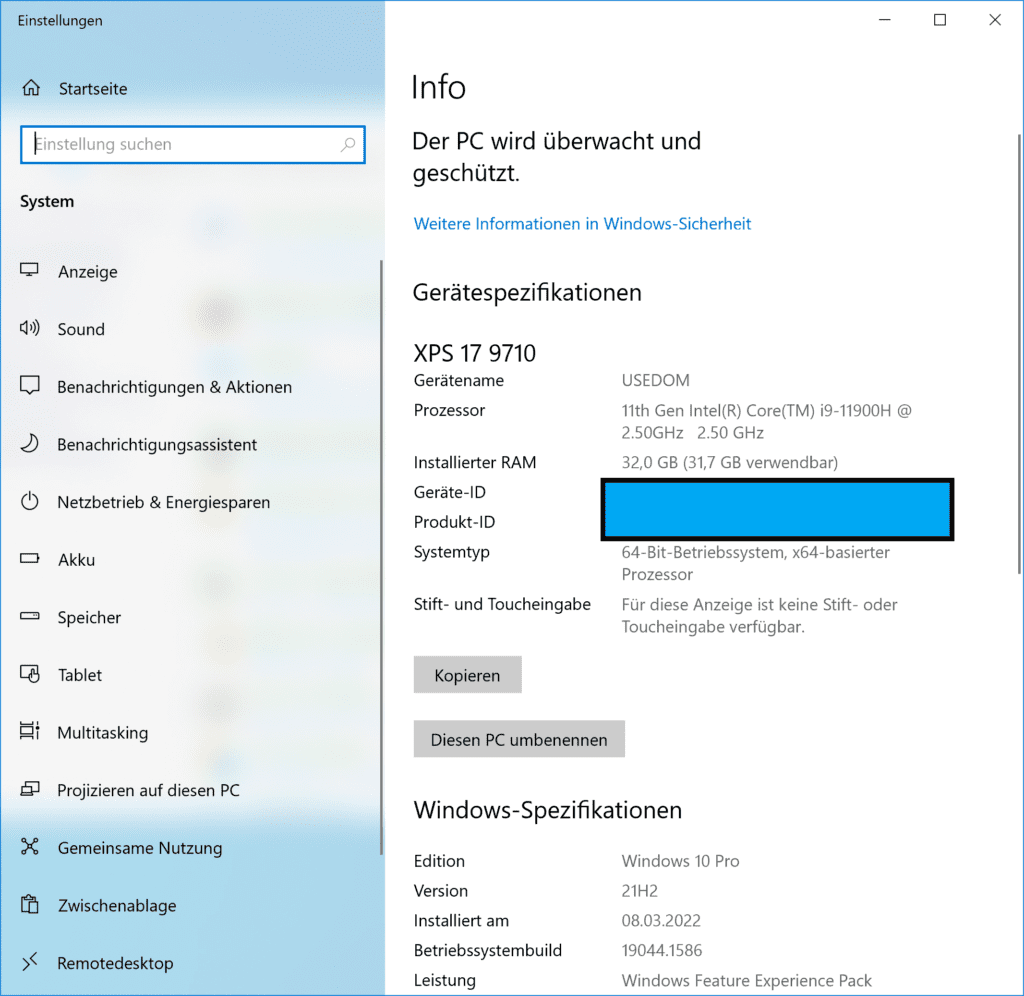The image size is (1024, 996).
Task: Click the Stift- und Toucheingabe label
Action: [502, 604]
